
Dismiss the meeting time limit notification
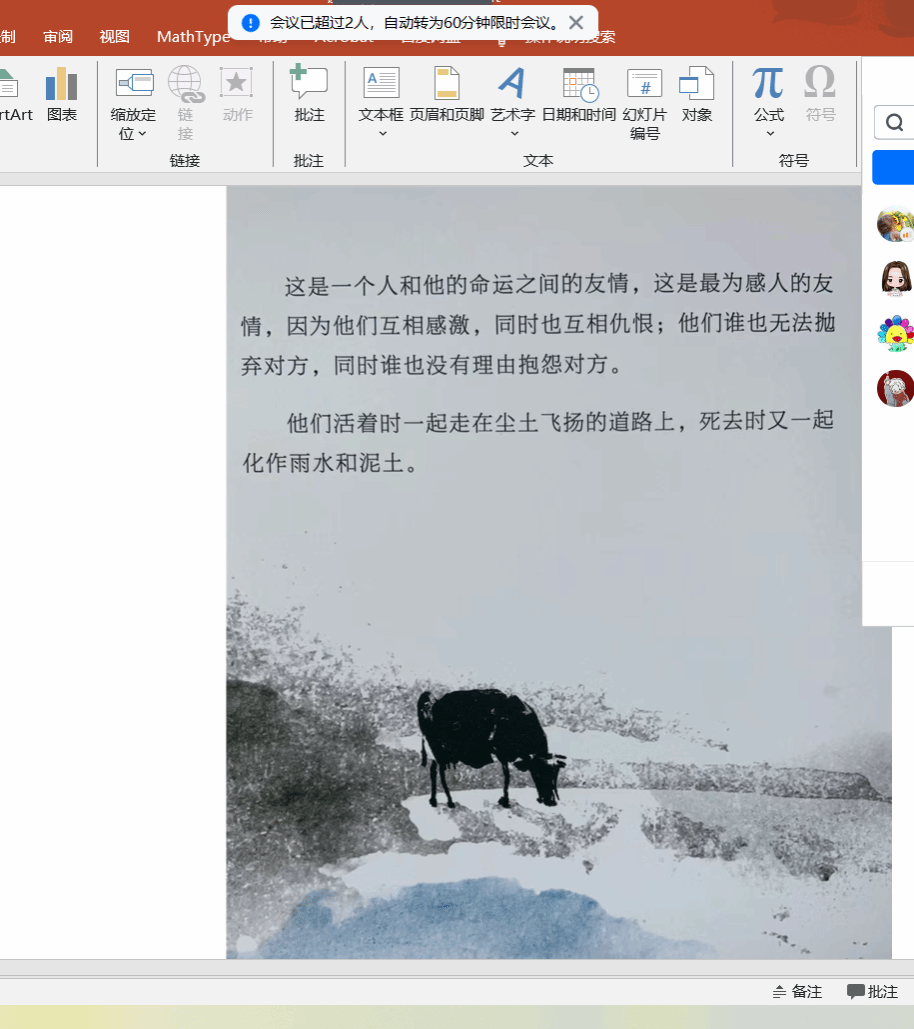[x=576, y=22]
